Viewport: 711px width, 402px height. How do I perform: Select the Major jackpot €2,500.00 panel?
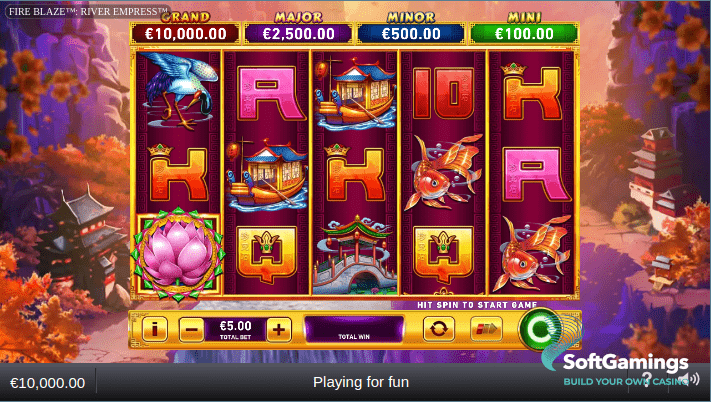298,34
